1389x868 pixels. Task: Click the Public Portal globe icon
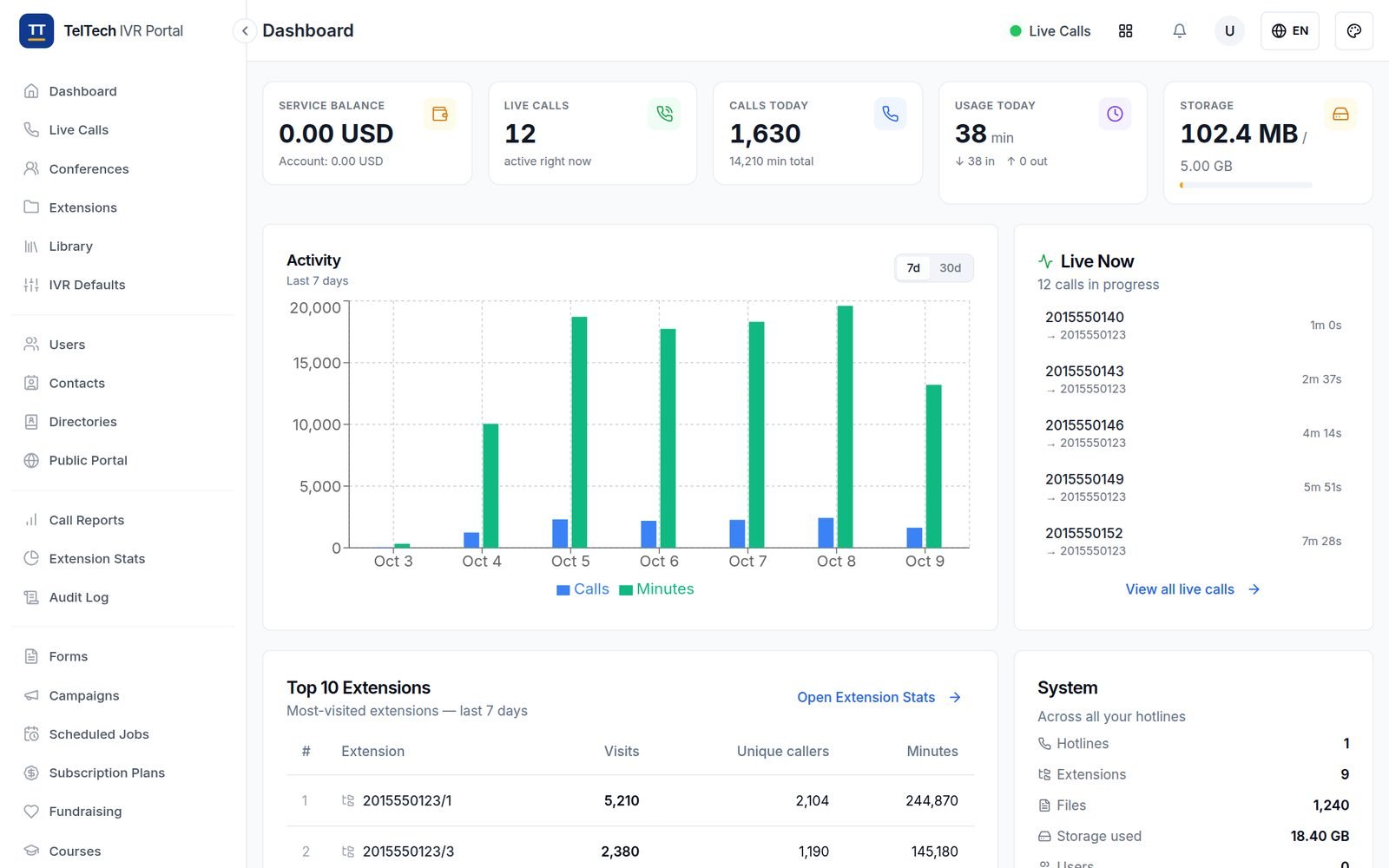coord(31,460)
